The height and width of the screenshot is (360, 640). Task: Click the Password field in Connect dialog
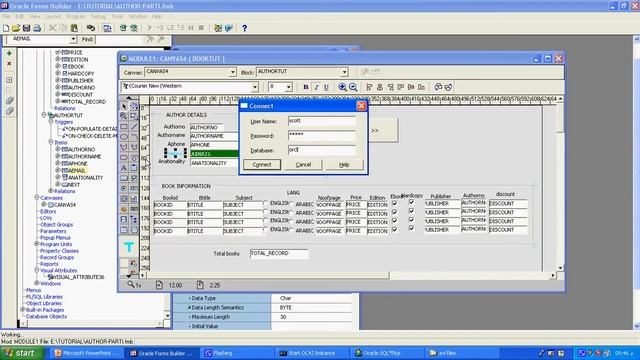click(x=322, y=136)
